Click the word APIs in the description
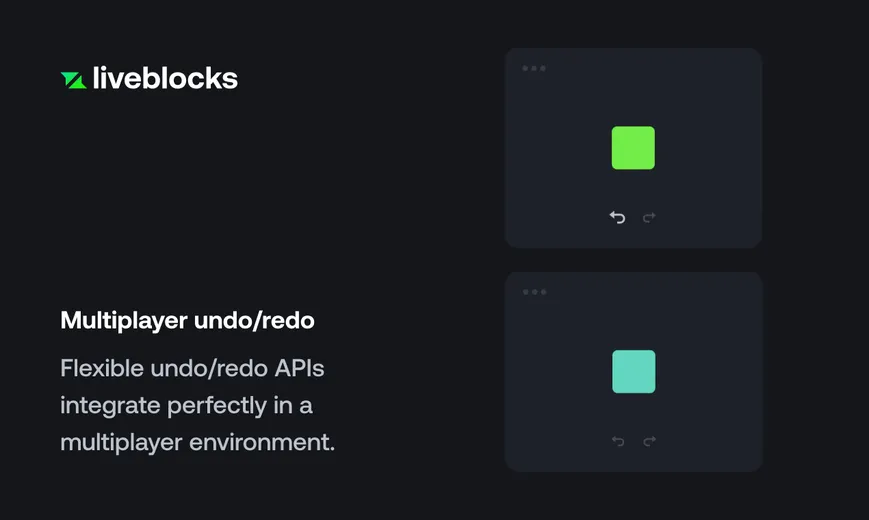Screen dimensions: 869x520 click(x=299, y=368)
